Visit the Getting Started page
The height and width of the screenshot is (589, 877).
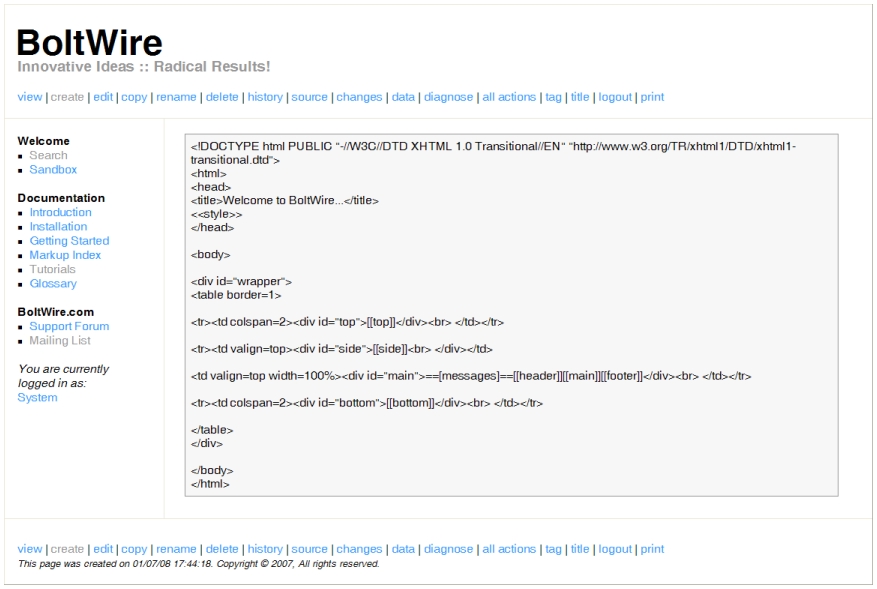(69, 241)
